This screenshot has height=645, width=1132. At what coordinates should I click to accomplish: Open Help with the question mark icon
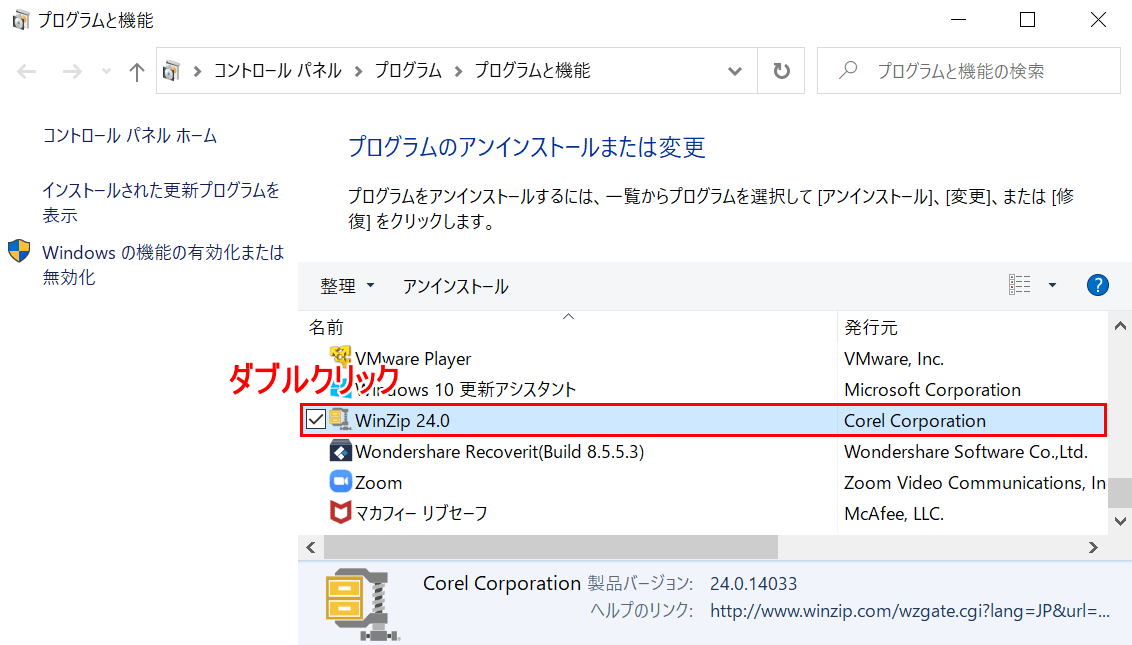tap(1097, 285)
